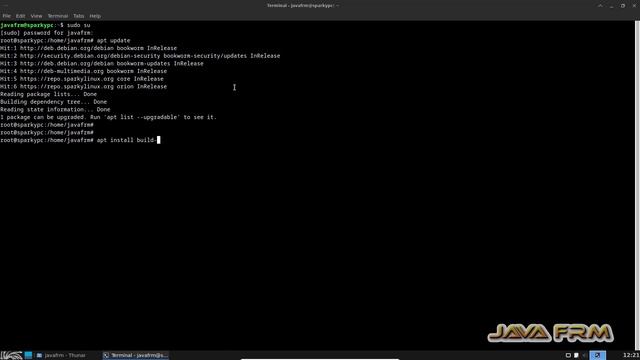Click the 'apt install build-' command line
The image size is (640, 360).
coord(80,140)
